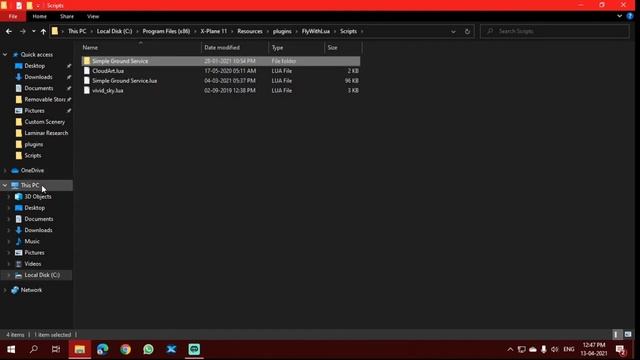Open Pictures under Quick access

pyautogui.click(x=34, y=111)
